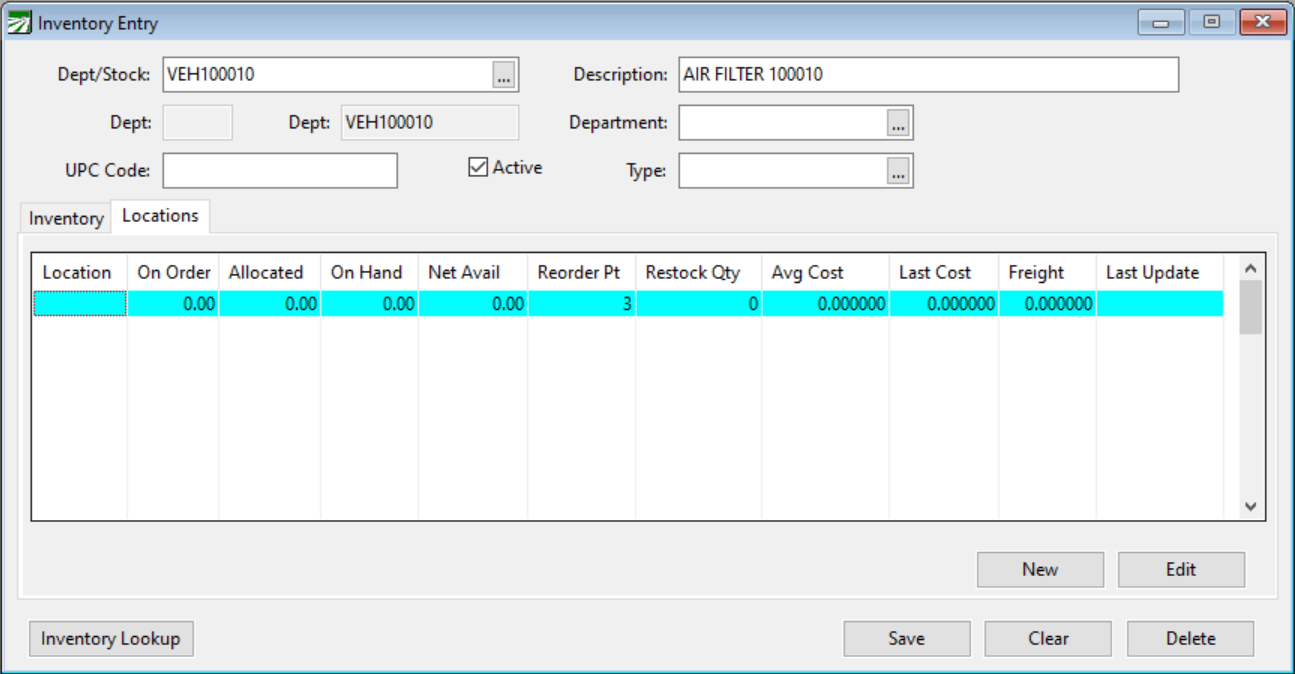The width and height of the screenshot is (1295, 674).
Task: Click the Inventory Entry app icon
Action: [x=19, y=23]
